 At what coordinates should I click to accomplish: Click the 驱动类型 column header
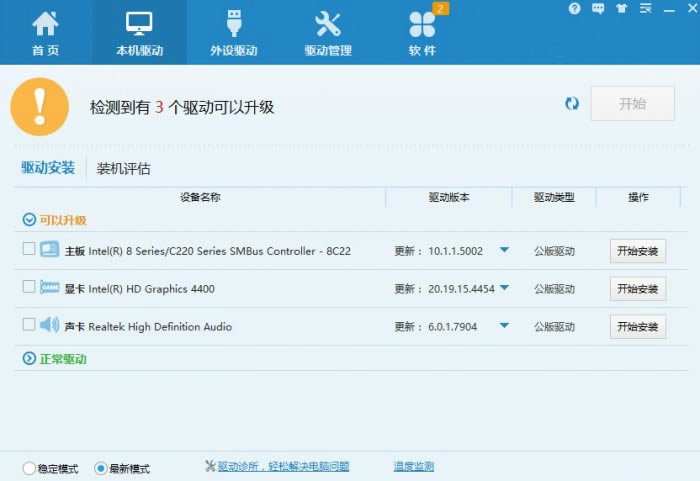(x=554, y=197)
